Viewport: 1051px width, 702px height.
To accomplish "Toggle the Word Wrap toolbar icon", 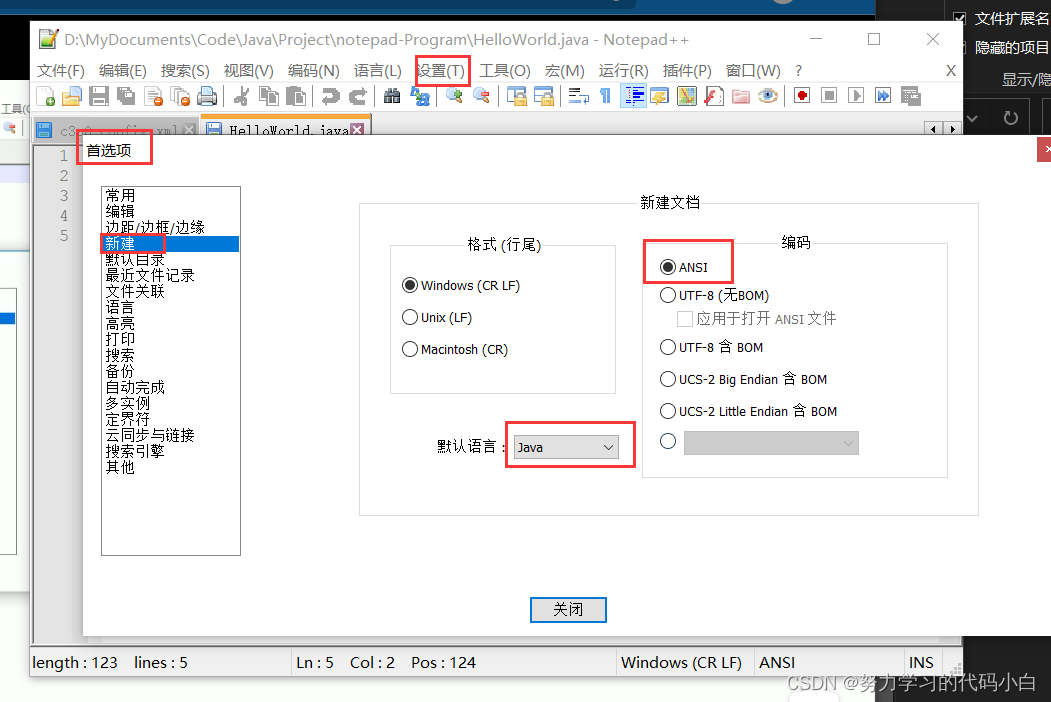I will click(x=578, y=97).
